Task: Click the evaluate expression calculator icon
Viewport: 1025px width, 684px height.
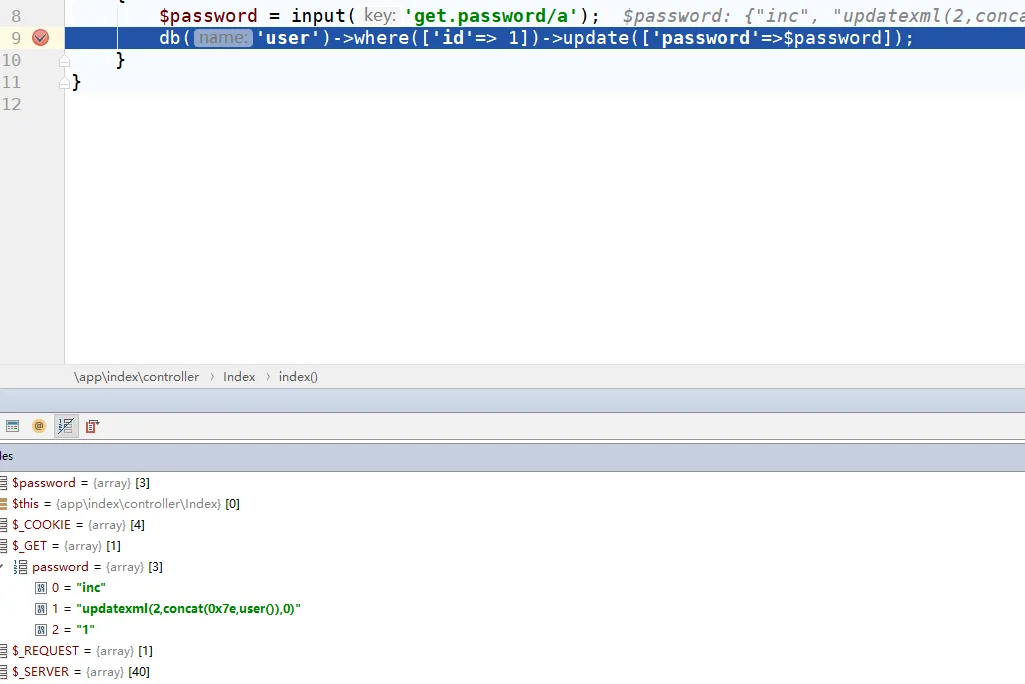Action: pos(12,426)
